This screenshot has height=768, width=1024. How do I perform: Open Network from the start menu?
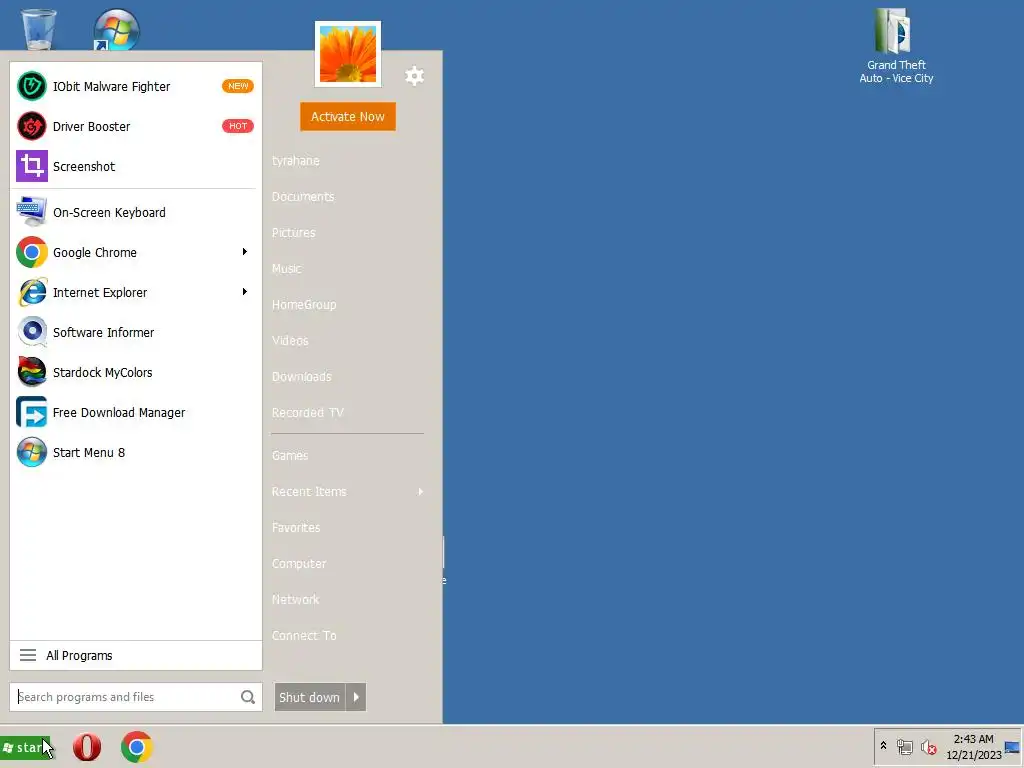[x=296, y=600]
